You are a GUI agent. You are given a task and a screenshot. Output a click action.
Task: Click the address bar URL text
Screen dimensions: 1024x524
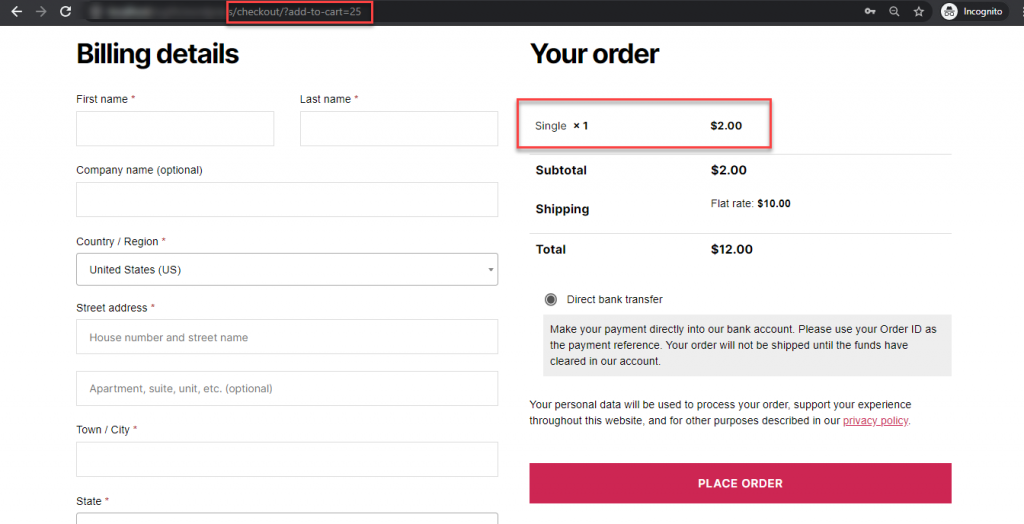298,12
